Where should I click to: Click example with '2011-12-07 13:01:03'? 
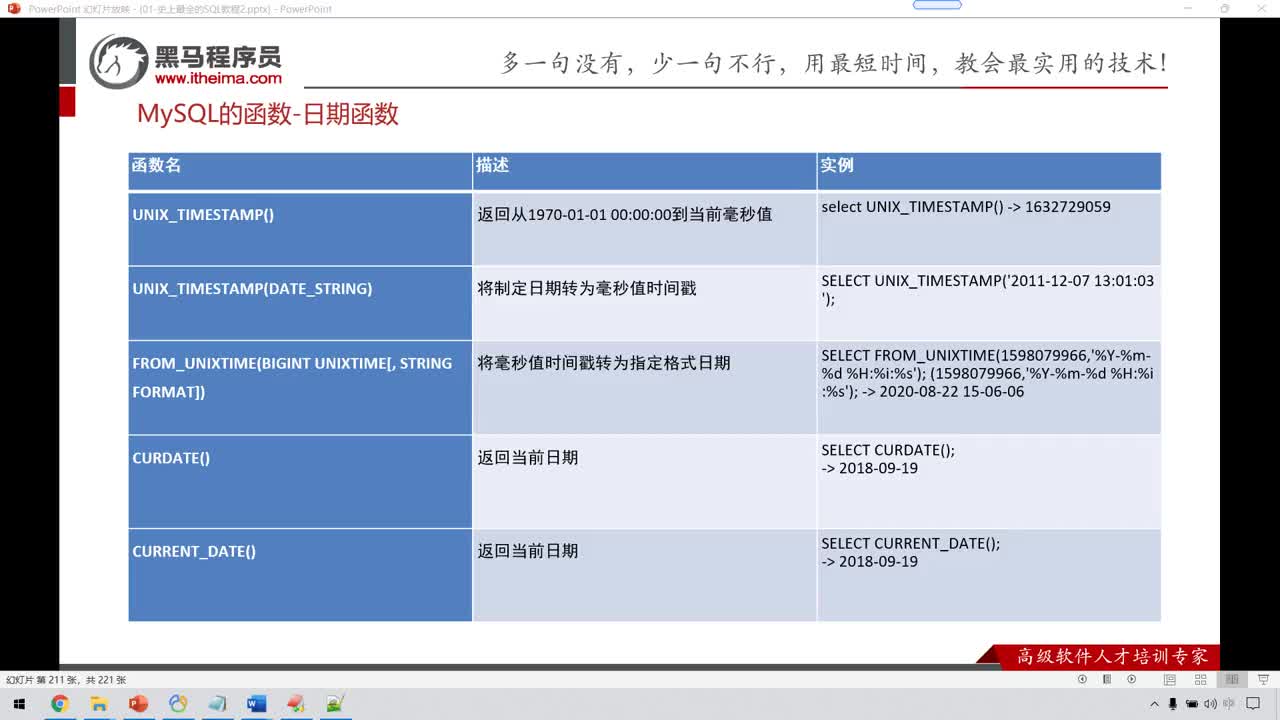tap(988, 290)
